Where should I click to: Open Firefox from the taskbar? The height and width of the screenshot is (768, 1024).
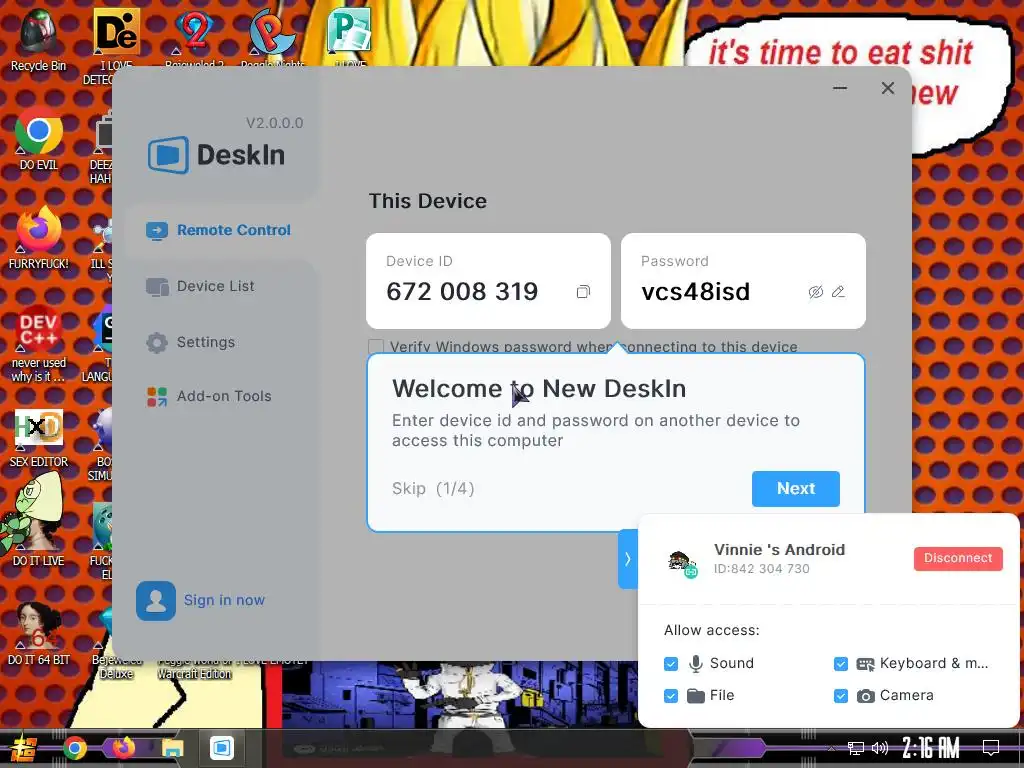click(123, 747)
